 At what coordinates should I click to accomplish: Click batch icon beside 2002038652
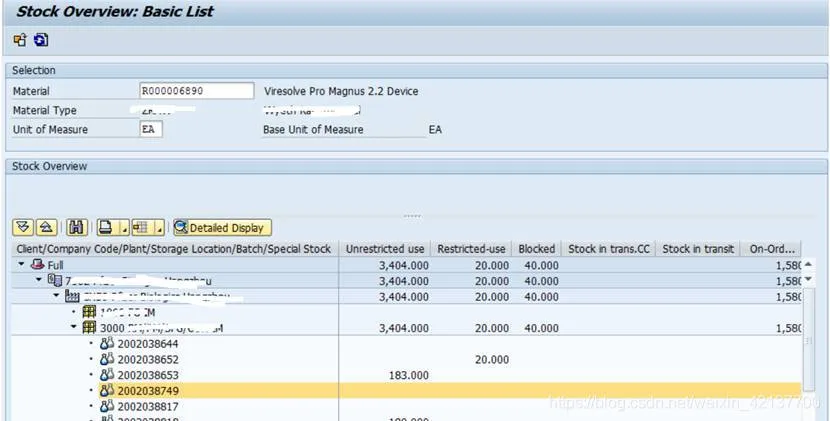pyautogui.click(x=107, y=360)
